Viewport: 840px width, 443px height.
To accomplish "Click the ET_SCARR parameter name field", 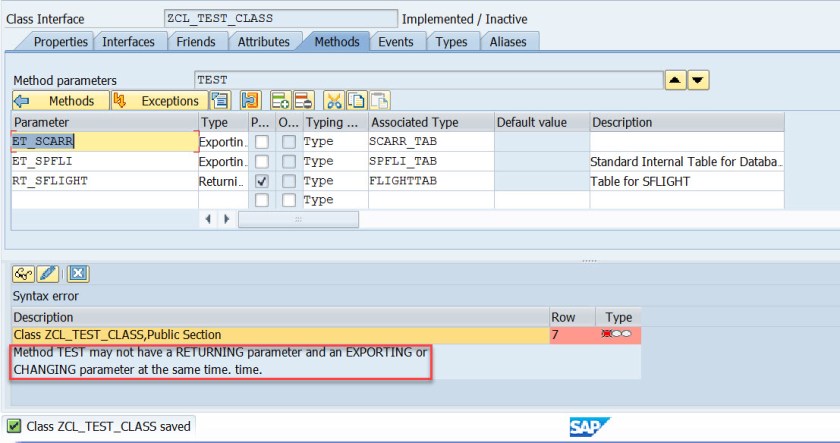I will [x=104, y=142].
